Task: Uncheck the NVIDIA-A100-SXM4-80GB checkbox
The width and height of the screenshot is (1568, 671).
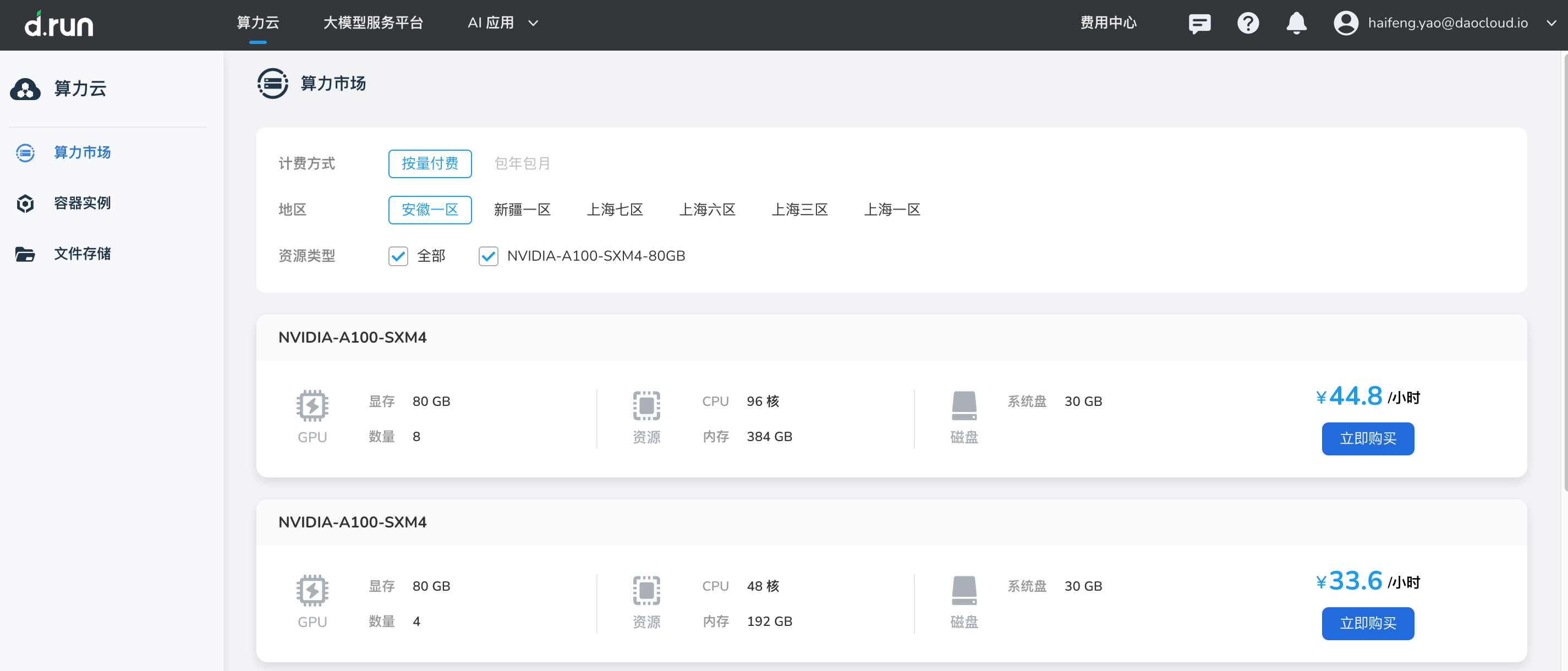Action: coord(488,256)
